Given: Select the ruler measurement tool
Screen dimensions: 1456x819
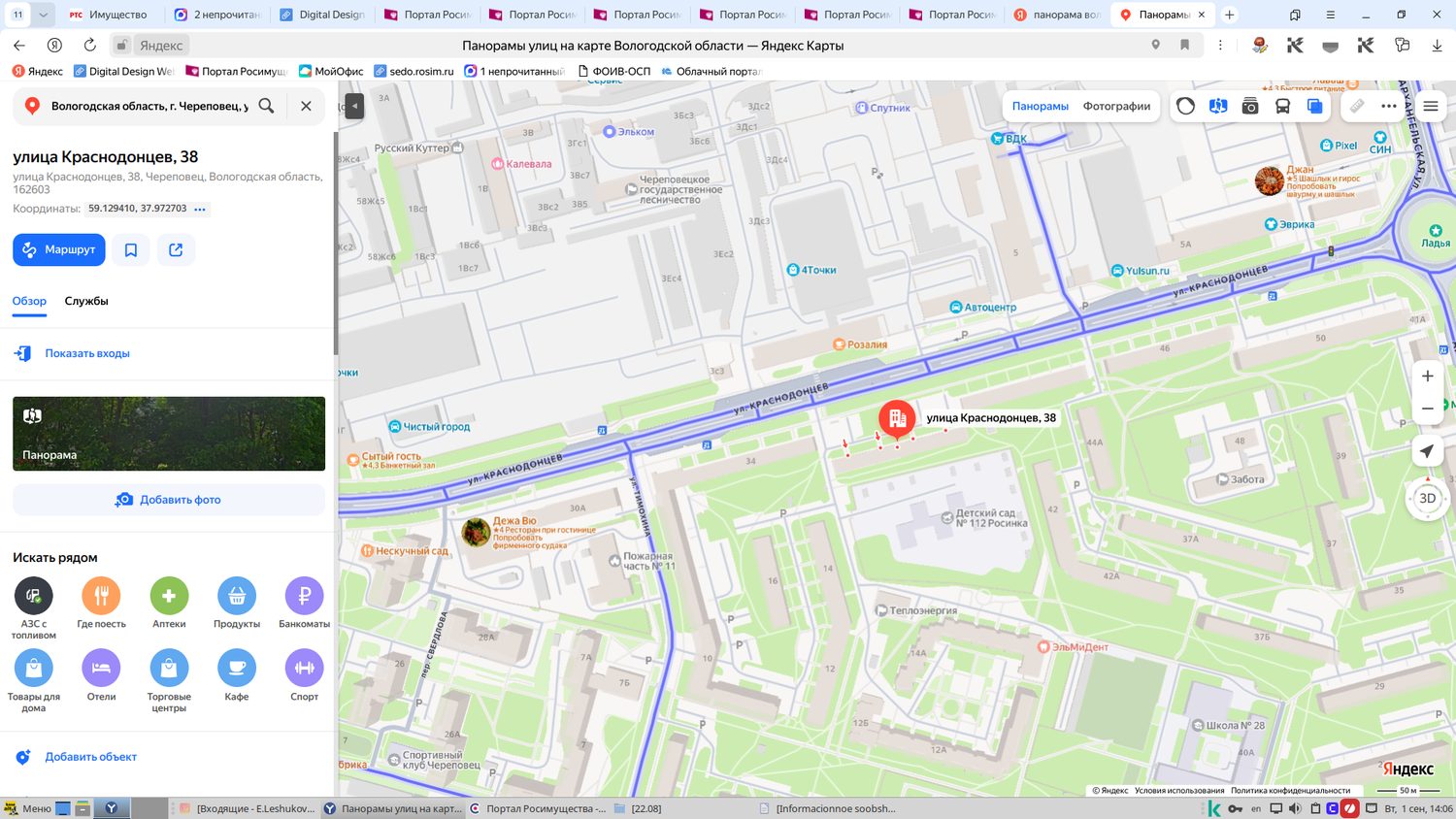Looking at the screenshot, I should [x=1357, y=107].
